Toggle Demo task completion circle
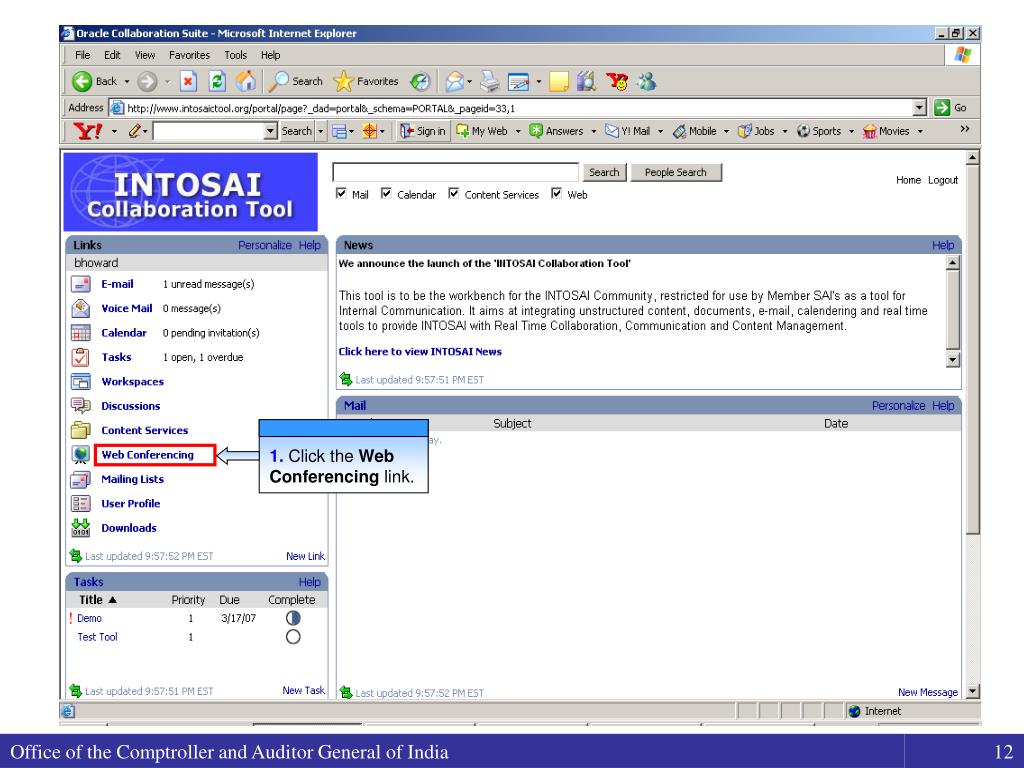This screenshot has width=1024, height=768. click(x=293, y=618)
